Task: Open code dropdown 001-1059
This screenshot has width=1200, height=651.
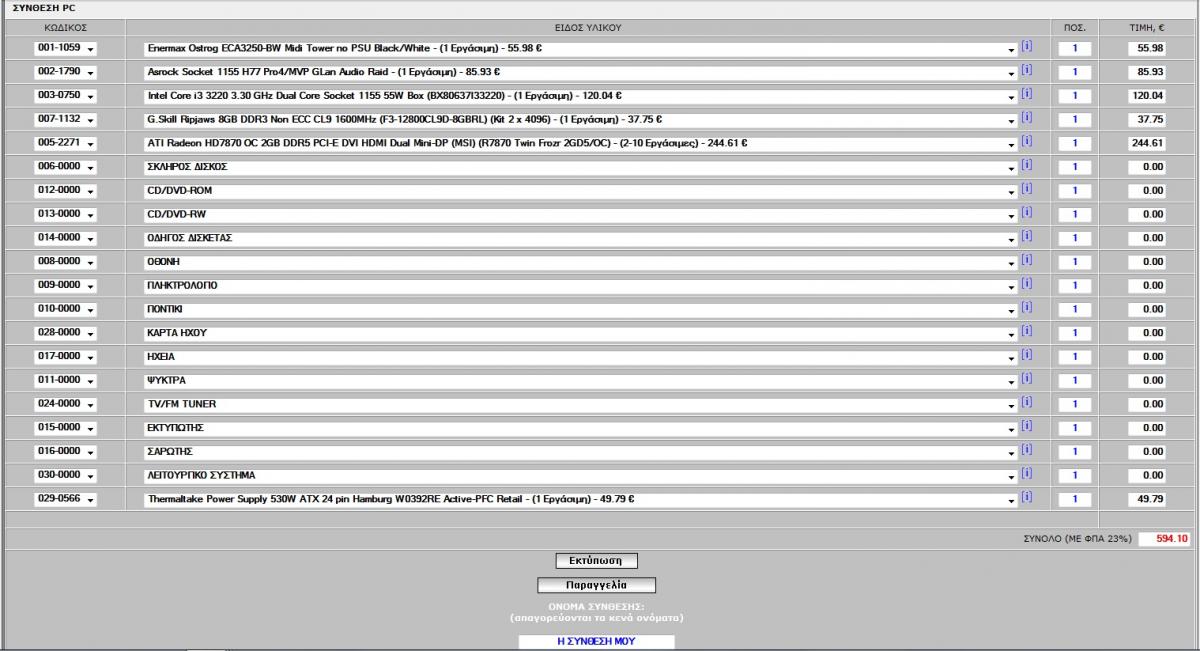Action: [64, 48]
